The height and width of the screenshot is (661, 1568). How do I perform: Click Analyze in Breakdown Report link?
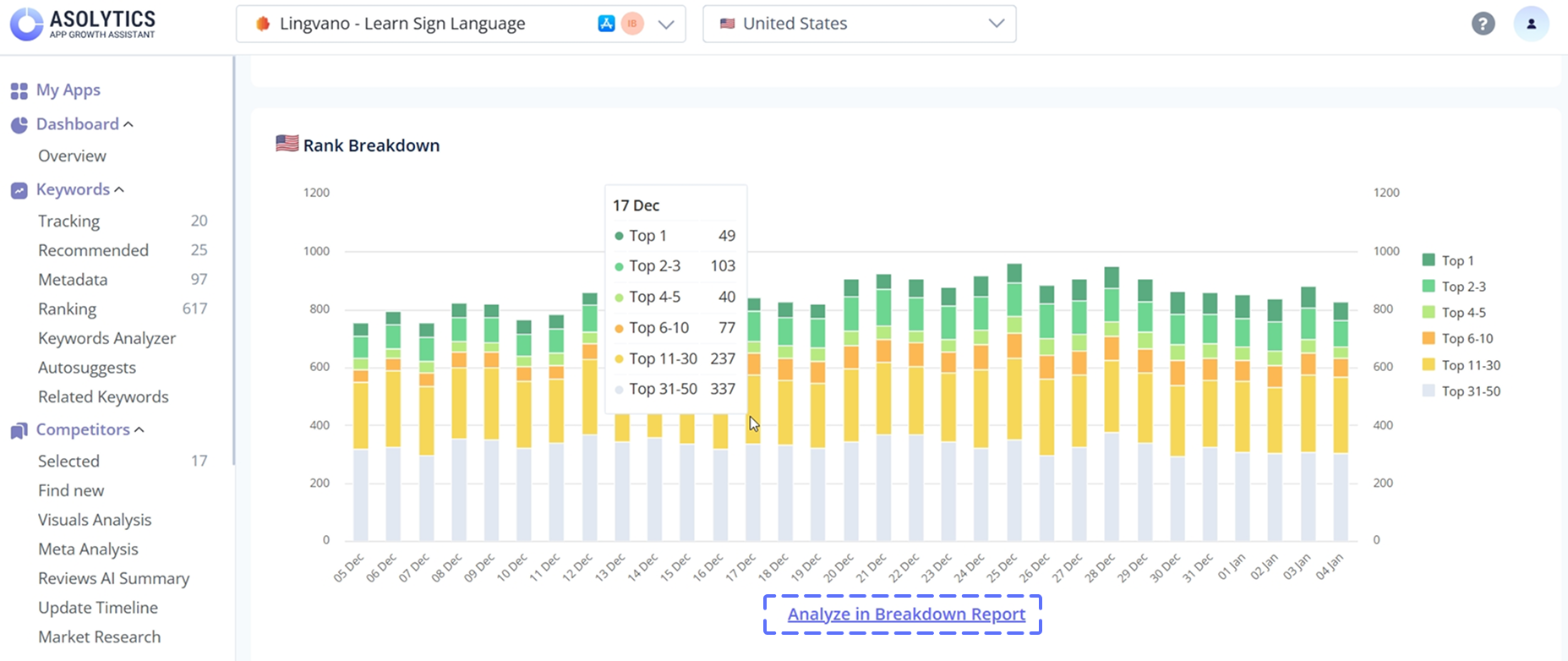coord(906,615)
